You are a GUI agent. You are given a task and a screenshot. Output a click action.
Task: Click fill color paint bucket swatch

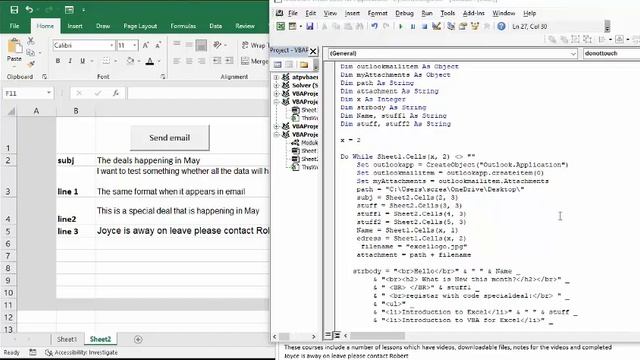(130, 61)
